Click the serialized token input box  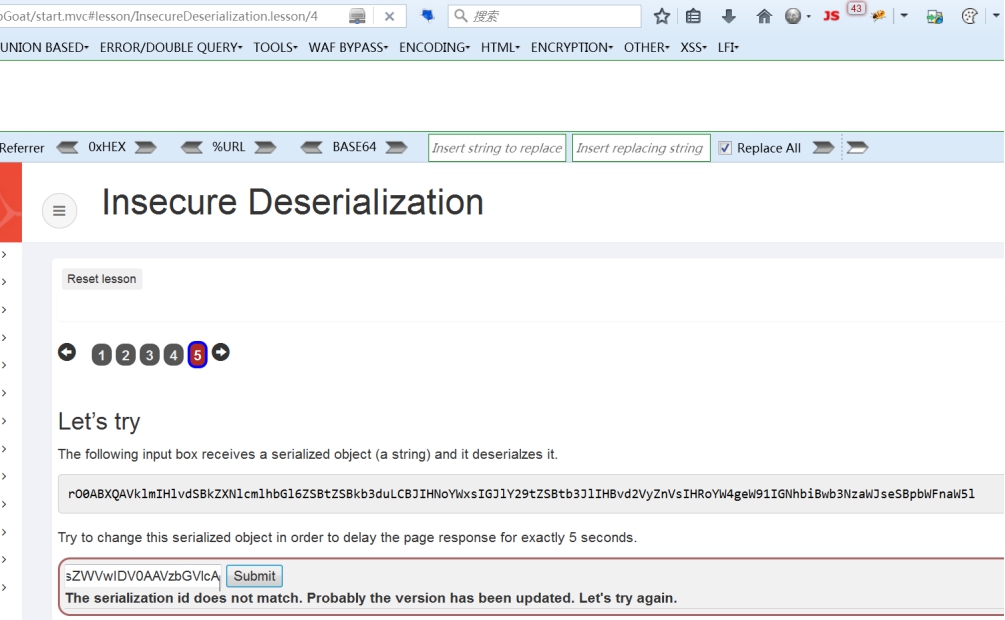point(142,576)
